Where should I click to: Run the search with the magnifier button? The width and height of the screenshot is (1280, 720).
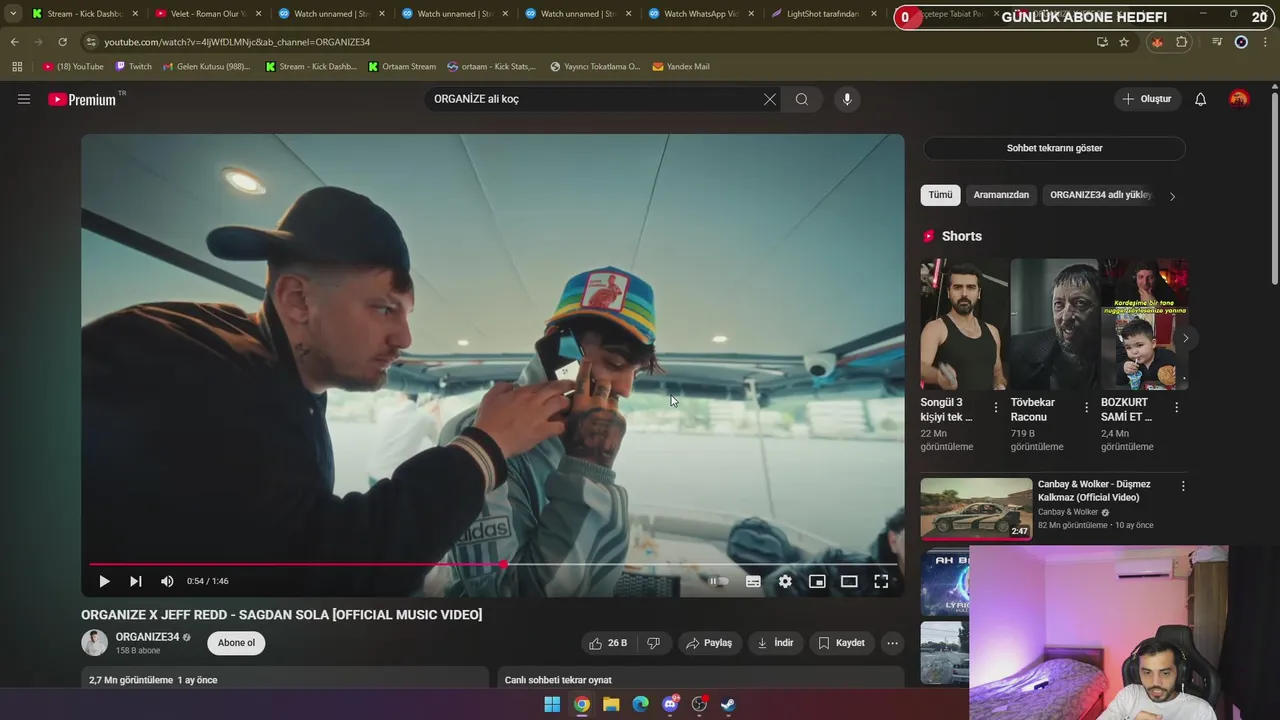[802, 99]
